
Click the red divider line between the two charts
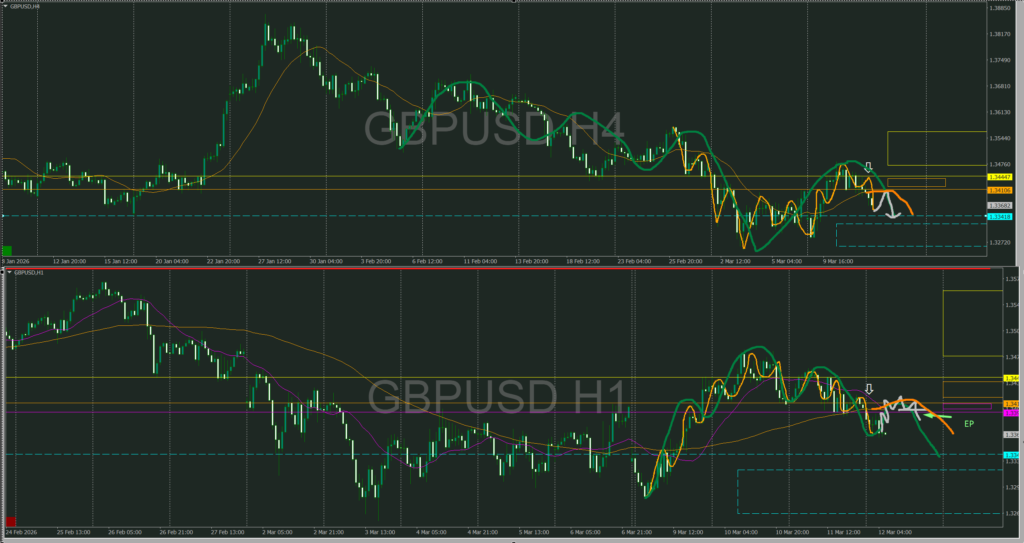[500, 268]
